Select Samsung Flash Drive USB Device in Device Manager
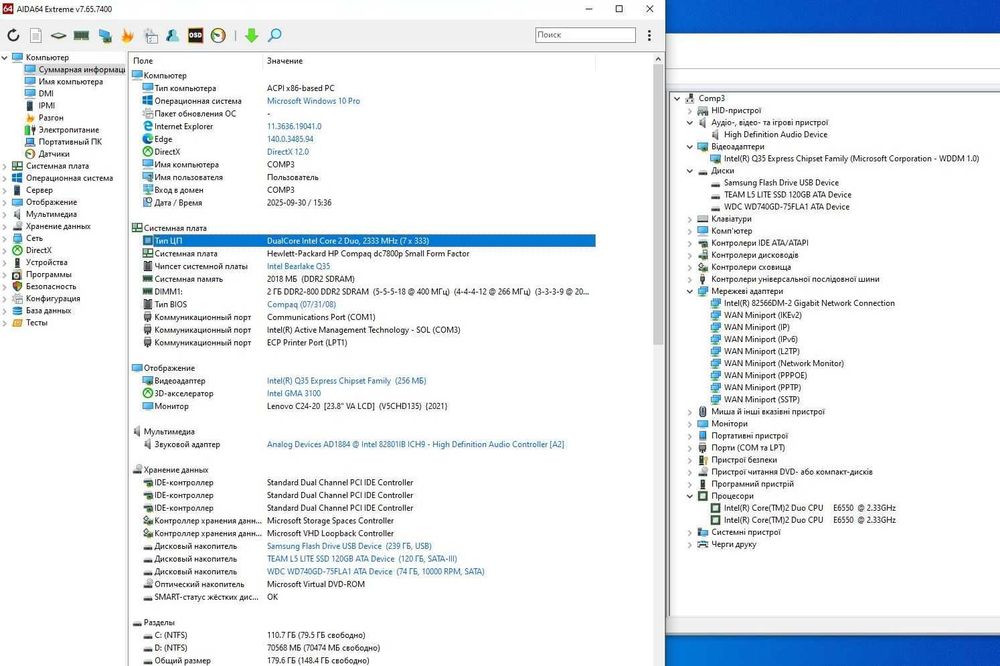 coord(781,182)
